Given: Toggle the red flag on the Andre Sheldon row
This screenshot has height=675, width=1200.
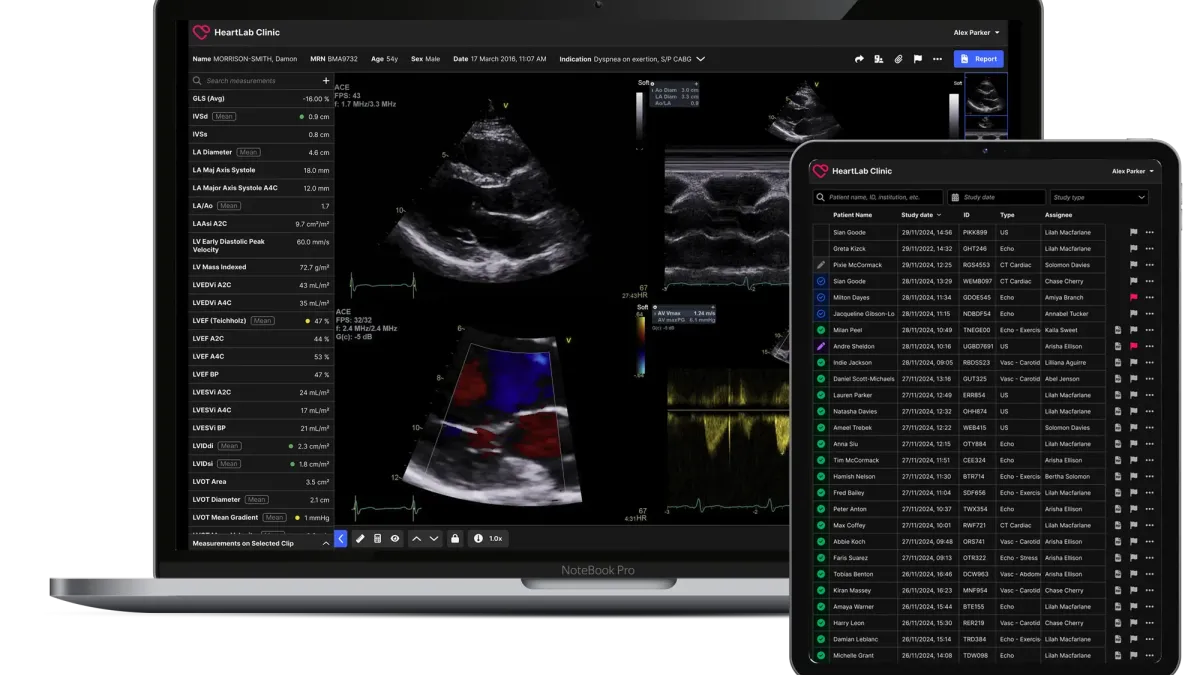Looking at the screenshot, I should [1134, 346].
